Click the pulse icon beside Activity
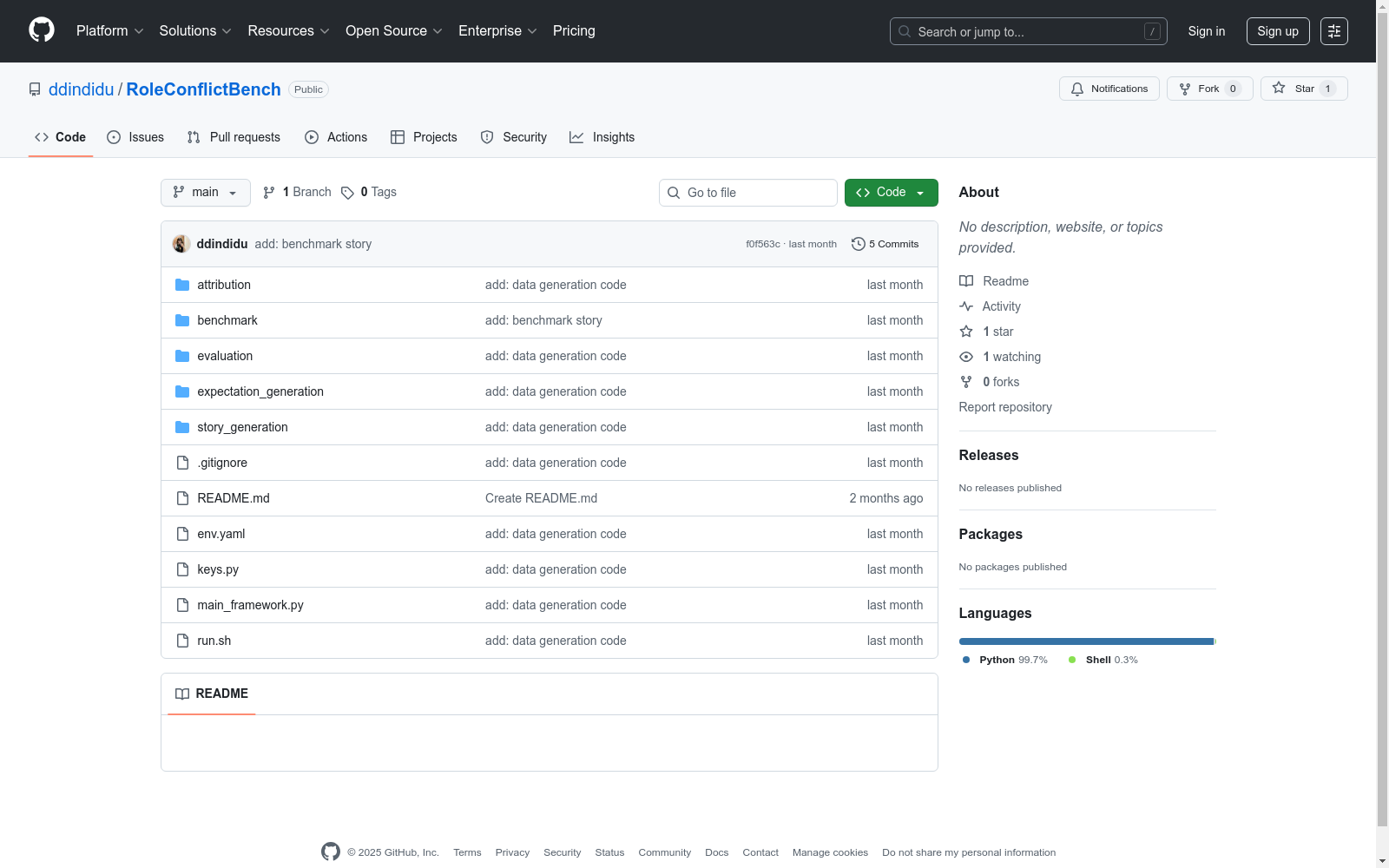1389x868 pixels. point(966,306)
